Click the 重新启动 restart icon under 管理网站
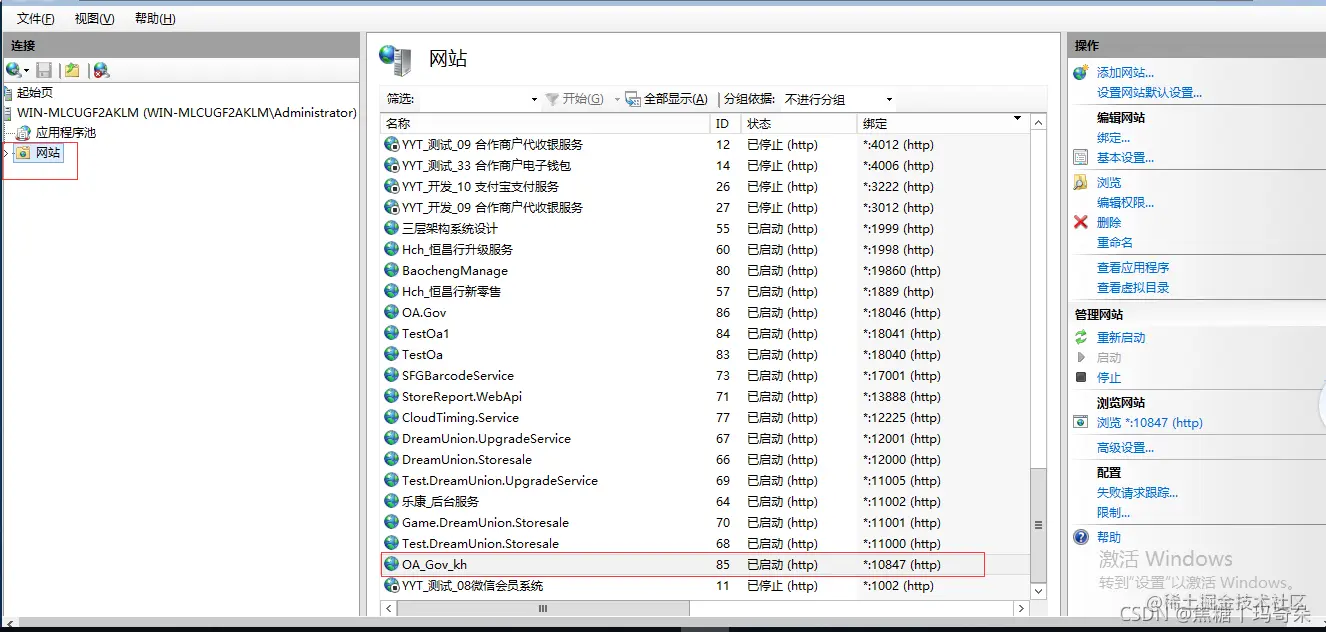The image size is (1326, 632). [x=1080, y=338]
